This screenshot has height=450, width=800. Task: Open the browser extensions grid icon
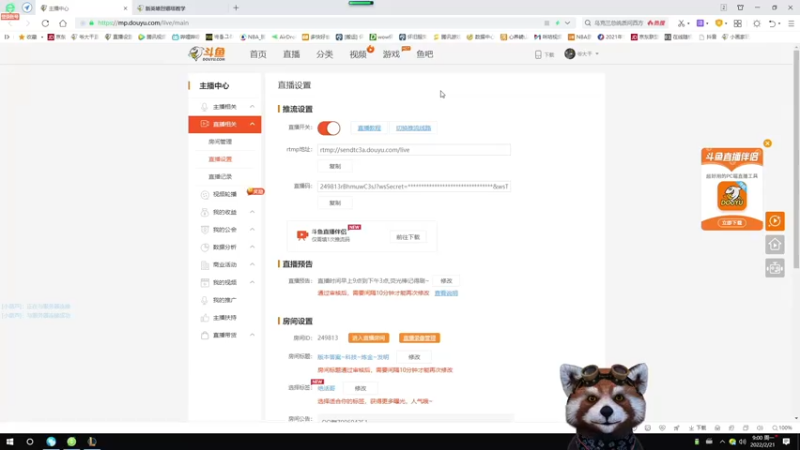coord(738,23)
